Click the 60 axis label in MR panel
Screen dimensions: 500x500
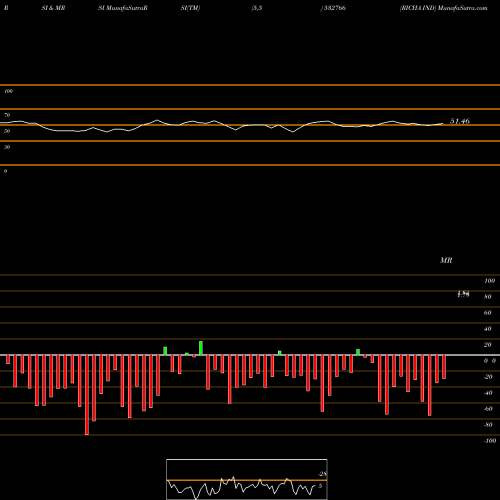pyautogui.click(x=488, y=313)
